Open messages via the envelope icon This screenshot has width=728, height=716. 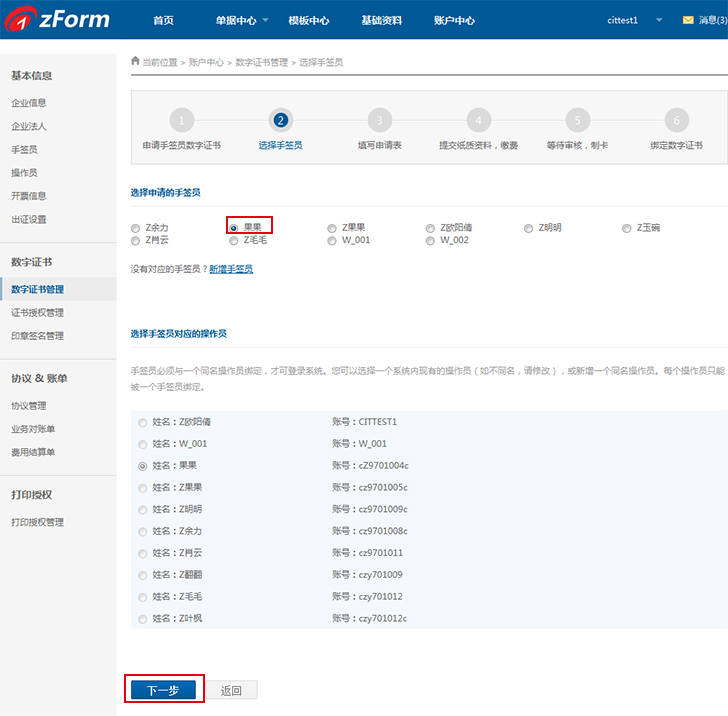(687, 20)
